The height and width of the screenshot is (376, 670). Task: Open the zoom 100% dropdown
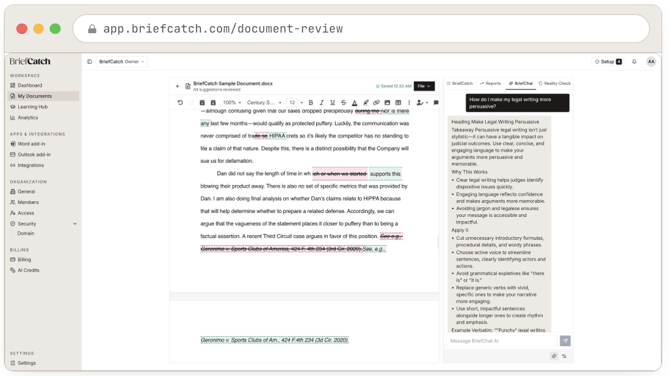[x=232, y=103]
